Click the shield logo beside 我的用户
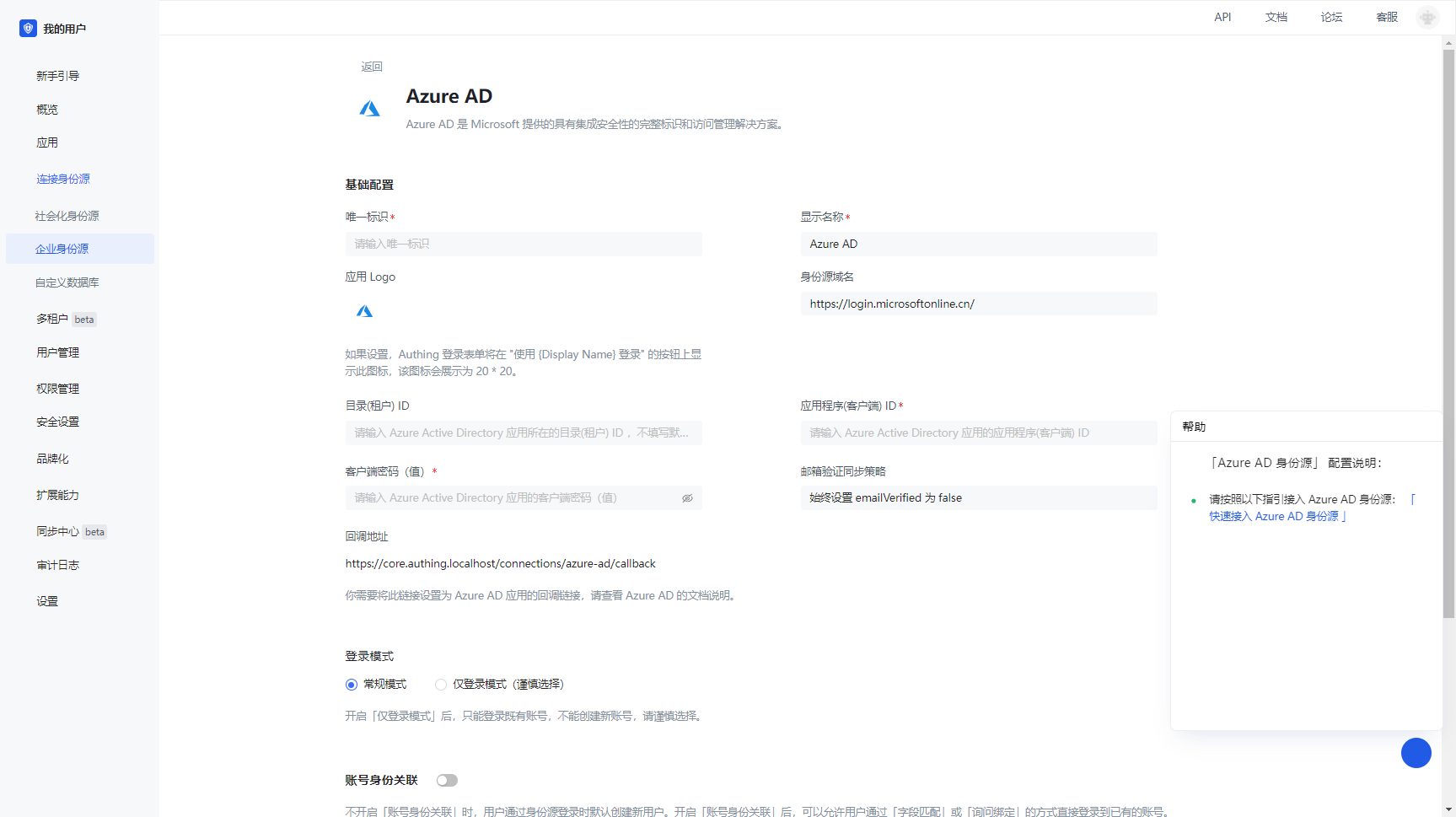The width and height of the screenshot is (1456, 817). 28,29
